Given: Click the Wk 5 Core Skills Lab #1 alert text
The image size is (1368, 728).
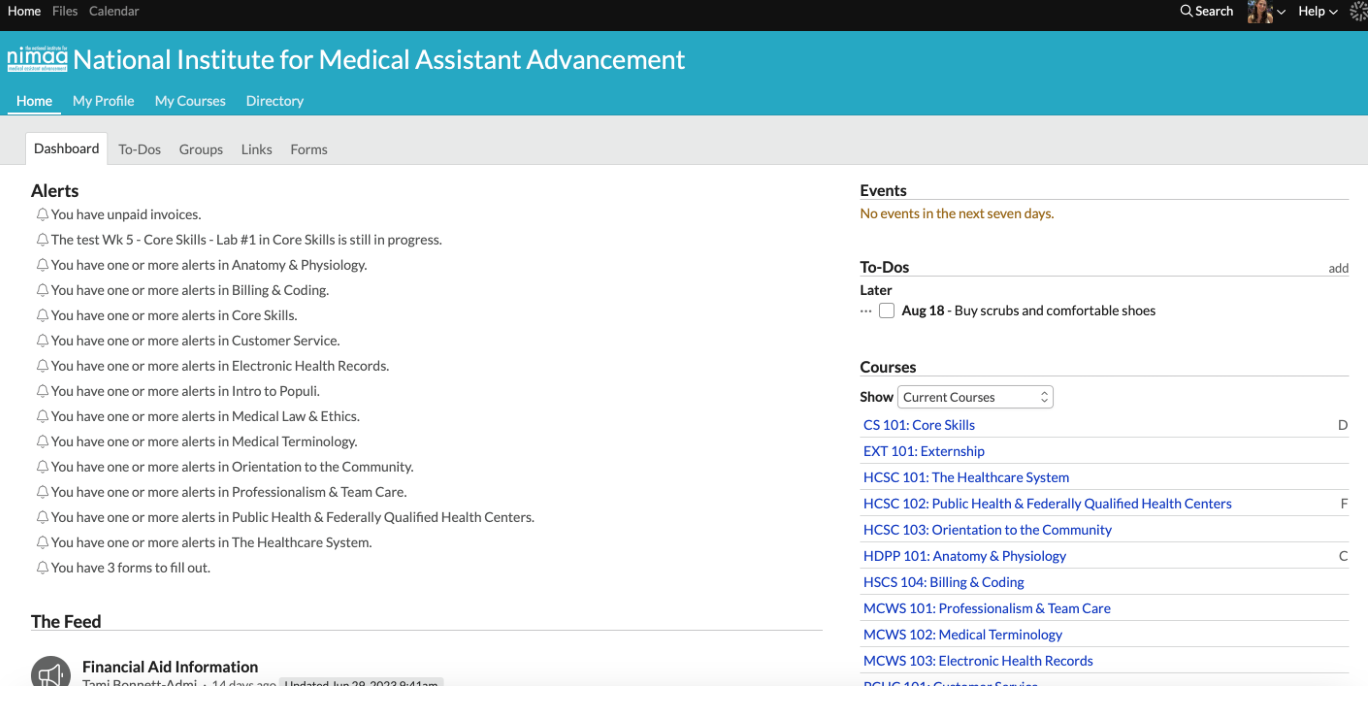Looking at the screenshot, I should pyautogui.click(x=246, y=240).
